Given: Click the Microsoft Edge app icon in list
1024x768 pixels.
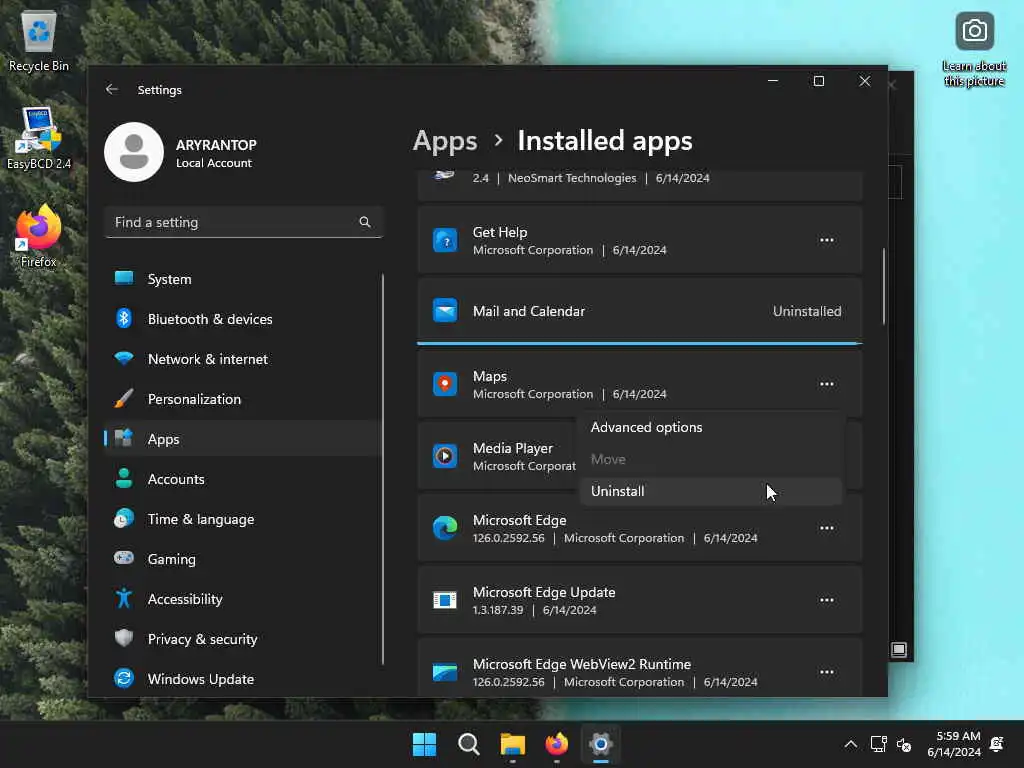Looking at the screenshot, I should tap(445, 528).
